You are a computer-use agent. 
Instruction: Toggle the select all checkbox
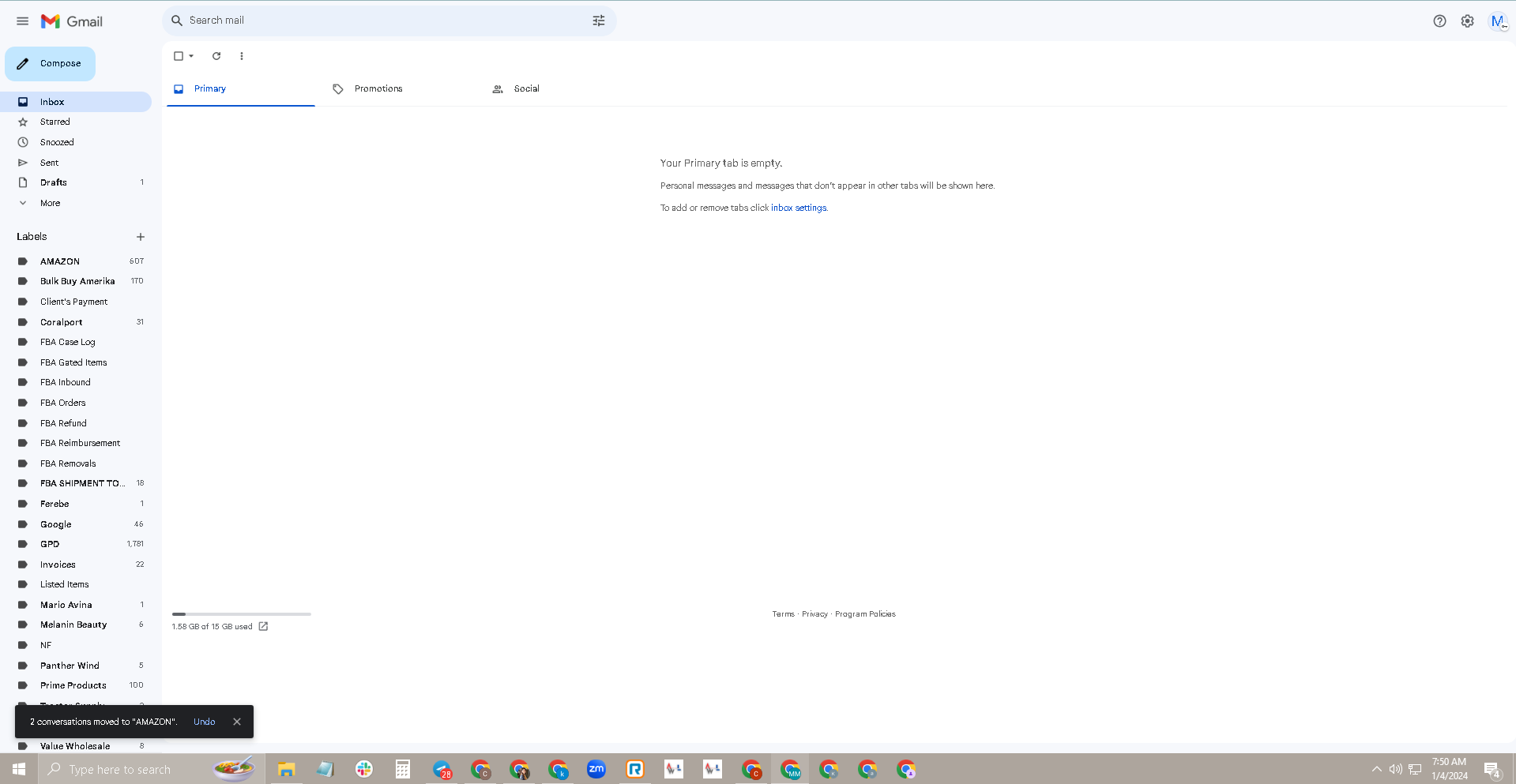click(179, 56)
